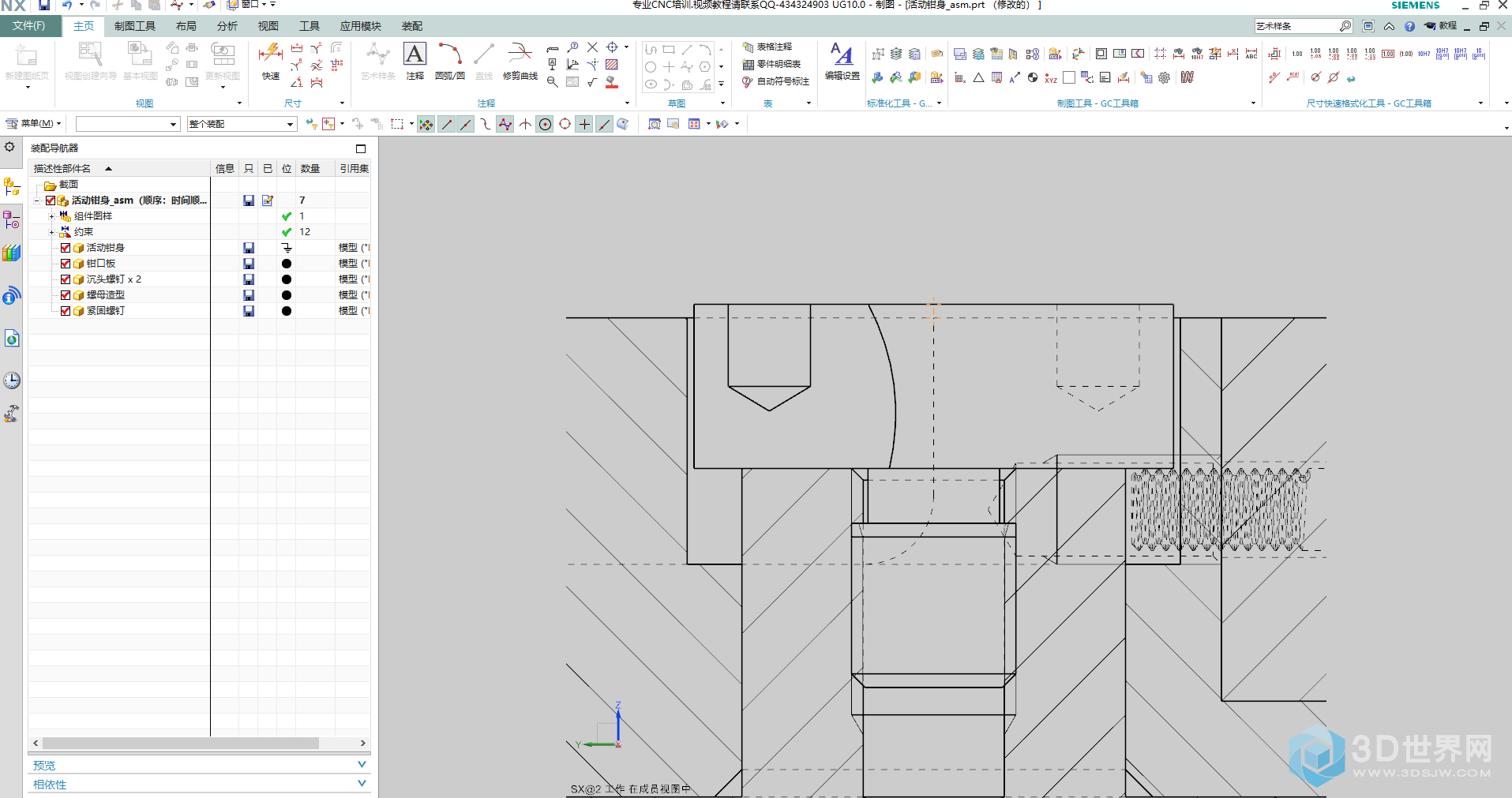Click the 引用集 column header
The width and height of the screenshot is (1512, 798).
point(354,169)
